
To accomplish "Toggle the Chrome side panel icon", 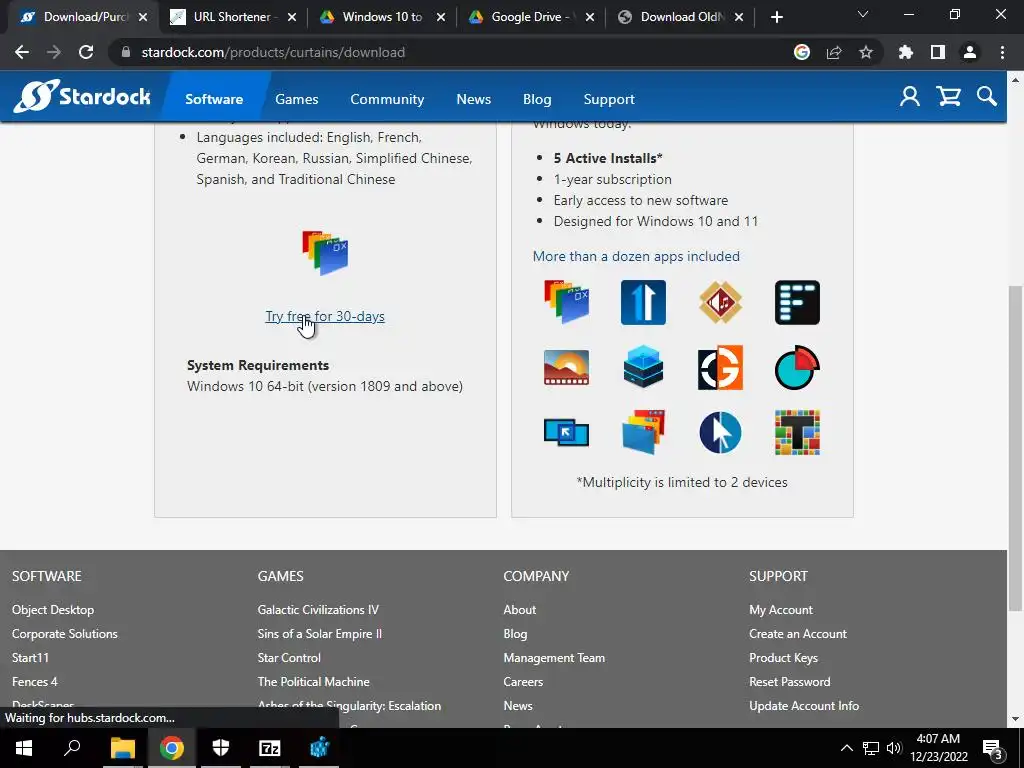I will pos(938,52).
